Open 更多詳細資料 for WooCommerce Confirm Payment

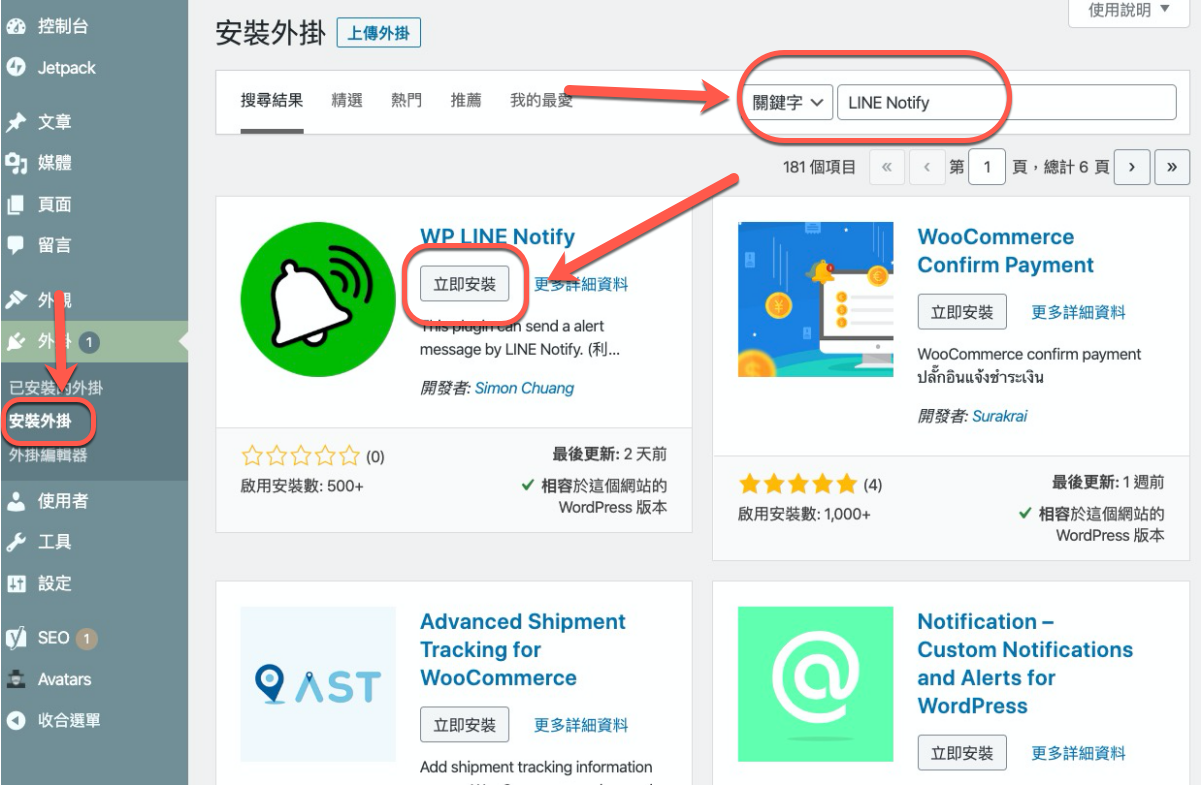(x=1078, y=312)
